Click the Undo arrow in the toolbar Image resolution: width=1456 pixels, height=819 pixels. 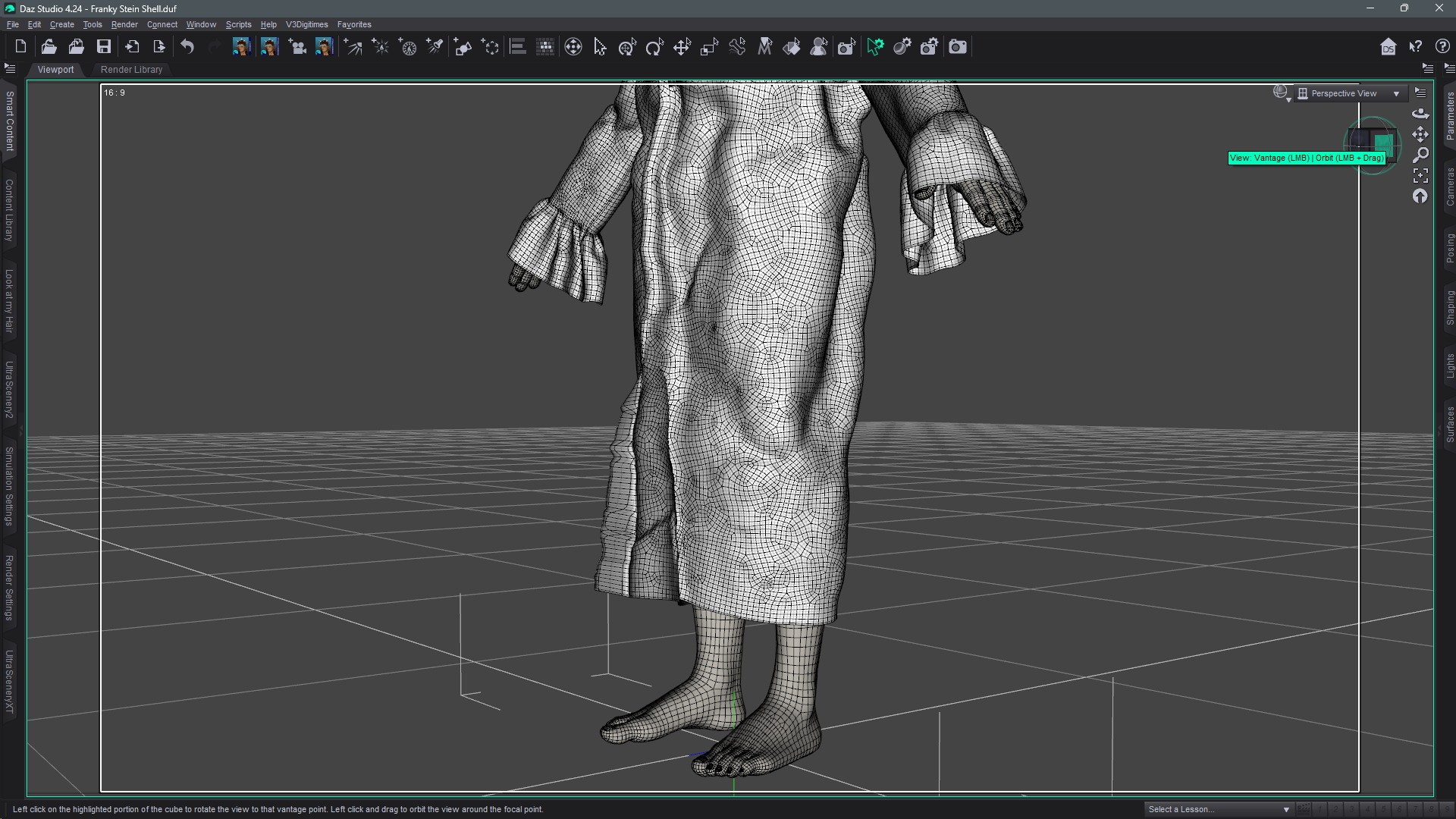point(187,47)
